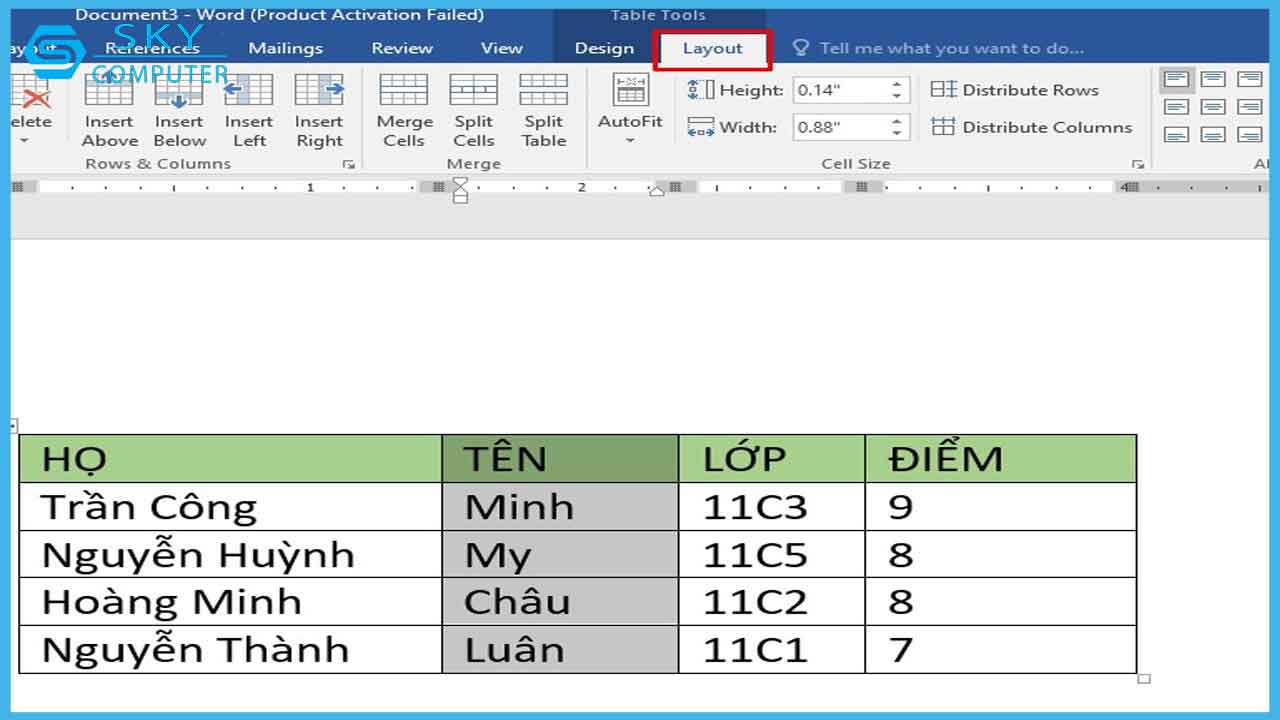Image resolution: width=1280 pixels, height=720 pixels.
Task: Open the Design tab
Action: pos(604,49)
